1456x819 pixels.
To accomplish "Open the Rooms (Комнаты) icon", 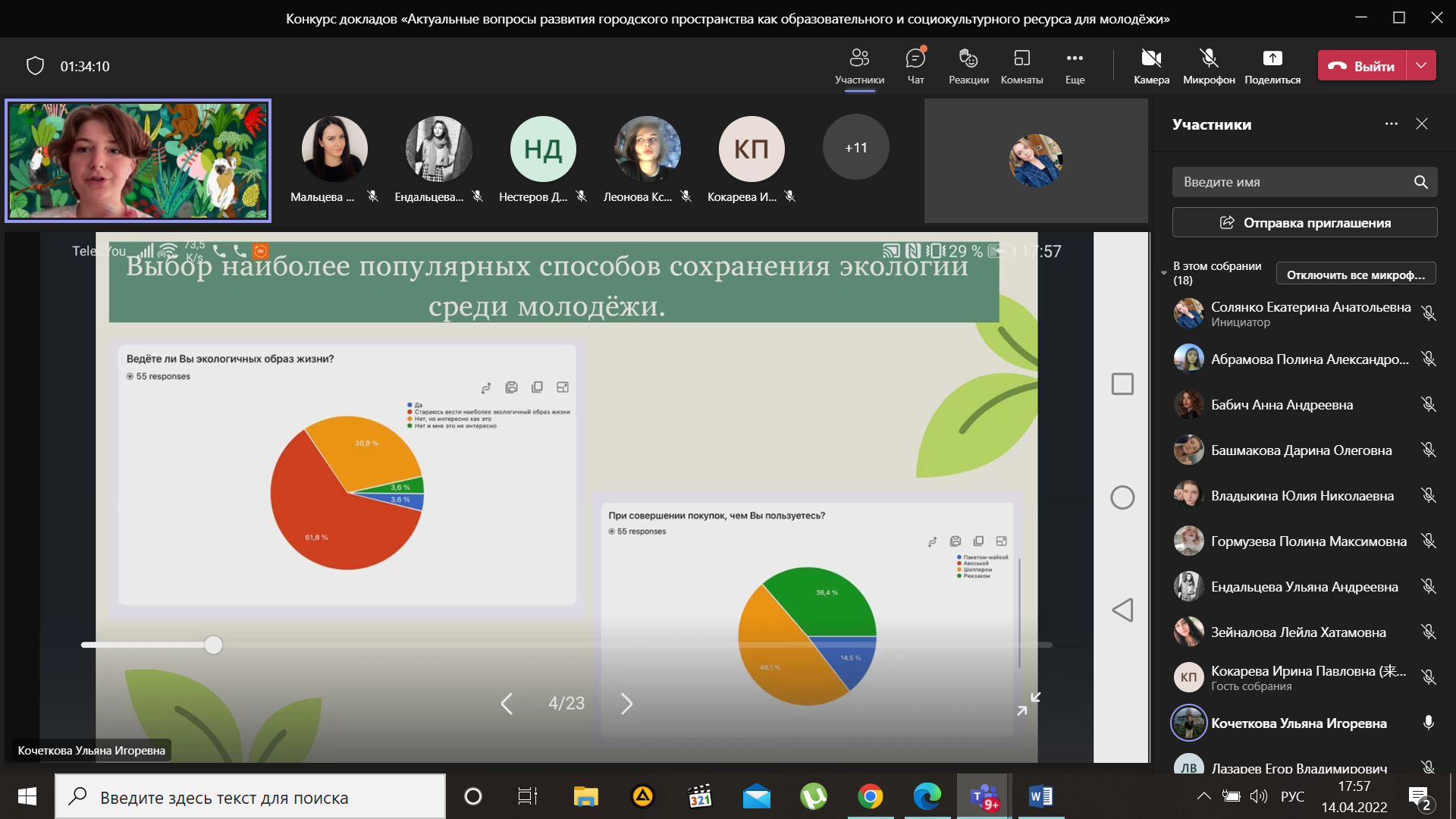I will pos(1021,59).
